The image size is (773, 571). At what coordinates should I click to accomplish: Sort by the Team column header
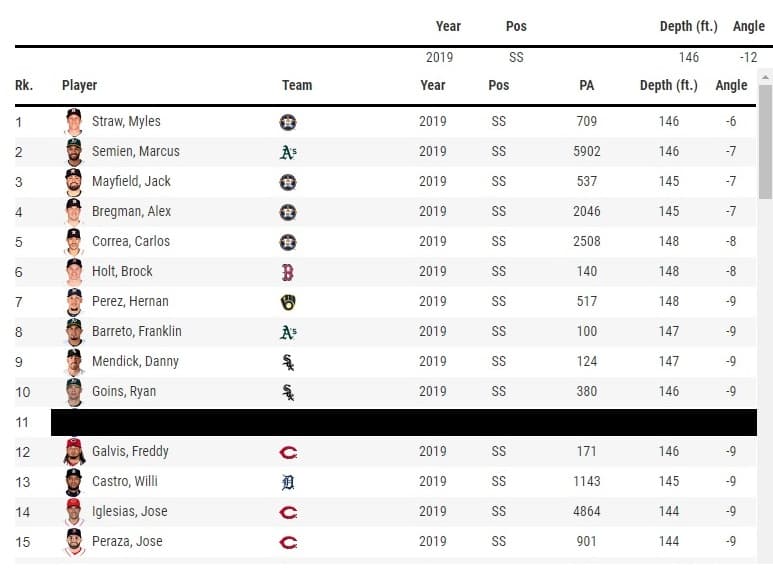pos(297,85)
